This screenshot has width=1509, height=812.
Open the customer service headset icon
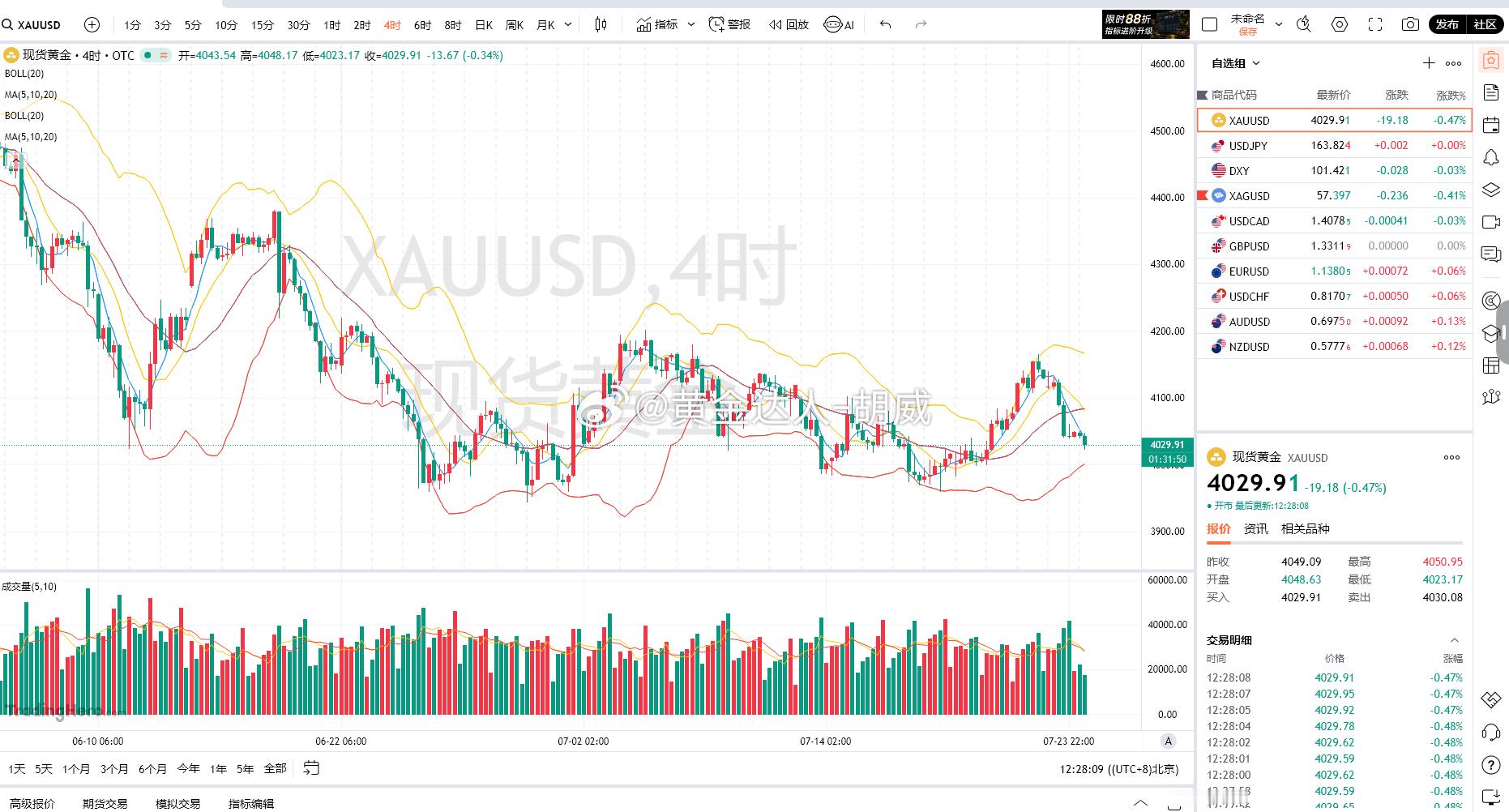(1491, 733)
